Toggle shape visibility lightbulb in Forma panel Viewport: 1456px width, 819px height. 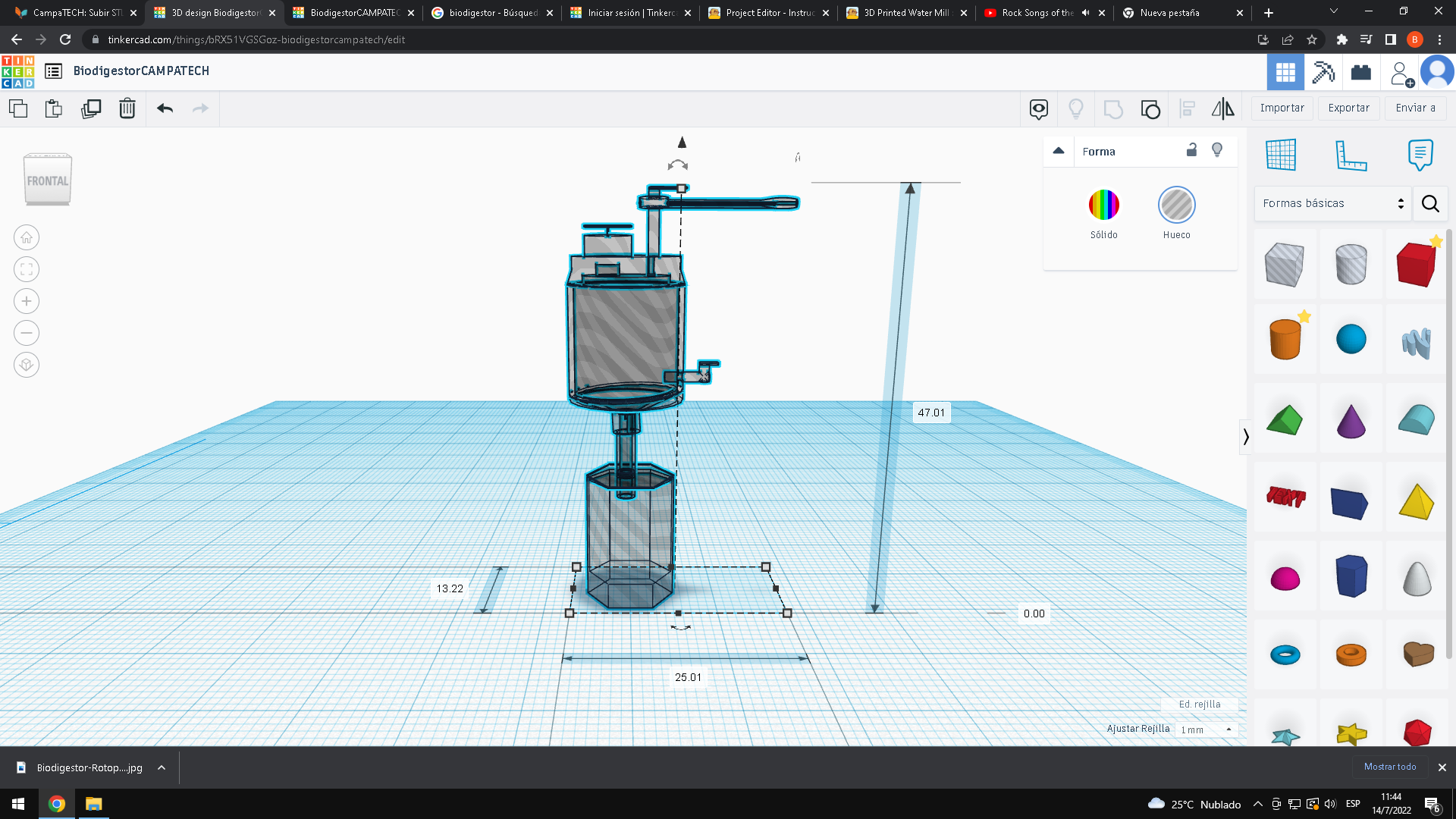pos(1217,150)
